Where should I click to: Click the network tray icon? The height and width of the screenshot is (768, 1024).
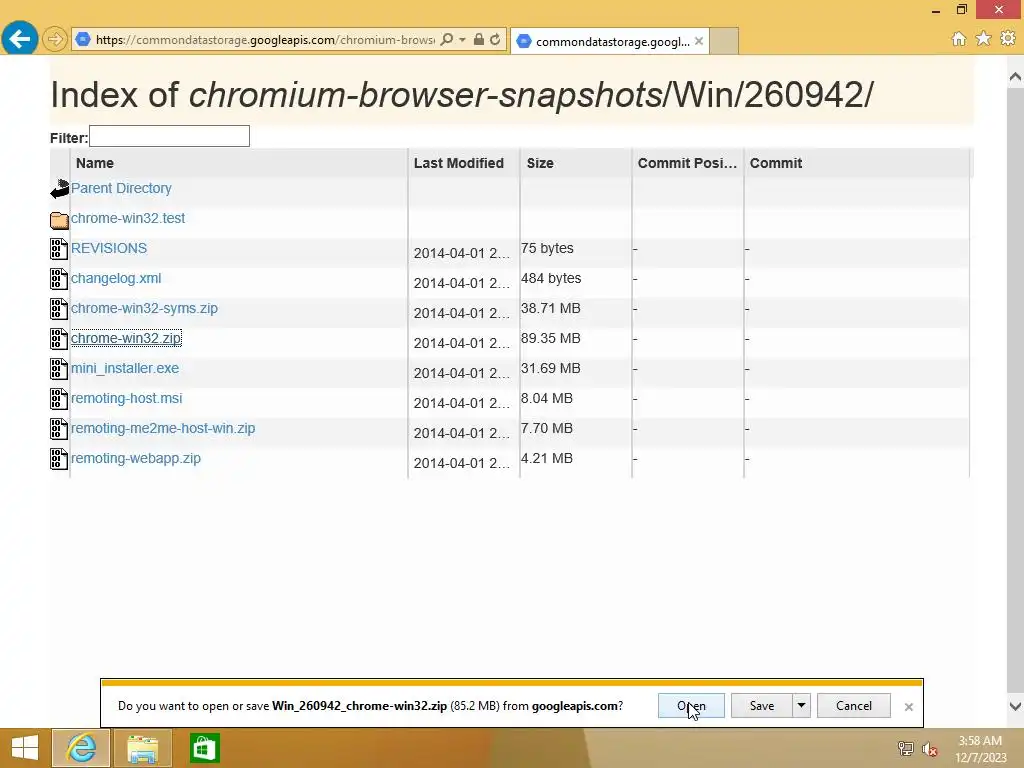(x=906, y=749)
